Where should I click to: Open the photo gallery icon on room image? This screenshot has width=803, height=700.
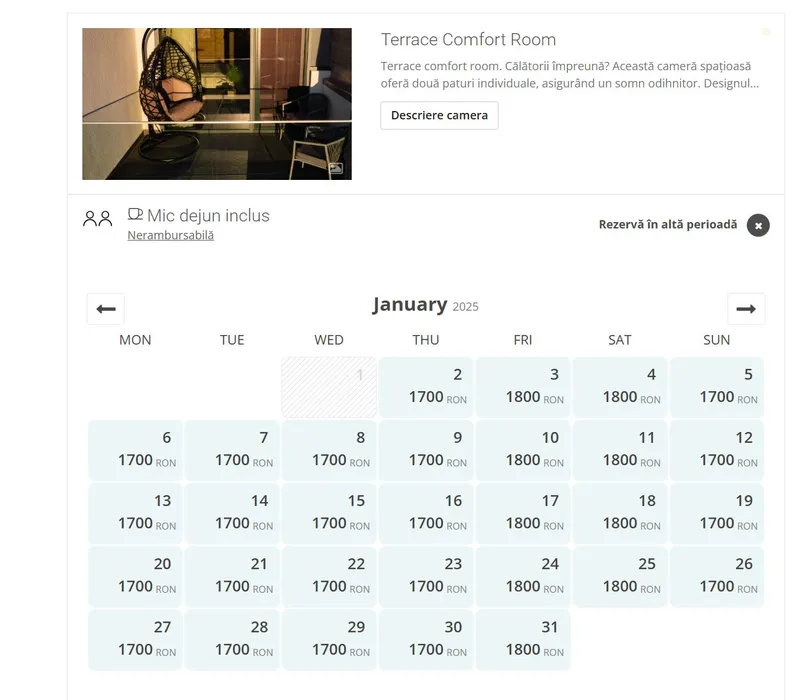[x=336, y=168]
